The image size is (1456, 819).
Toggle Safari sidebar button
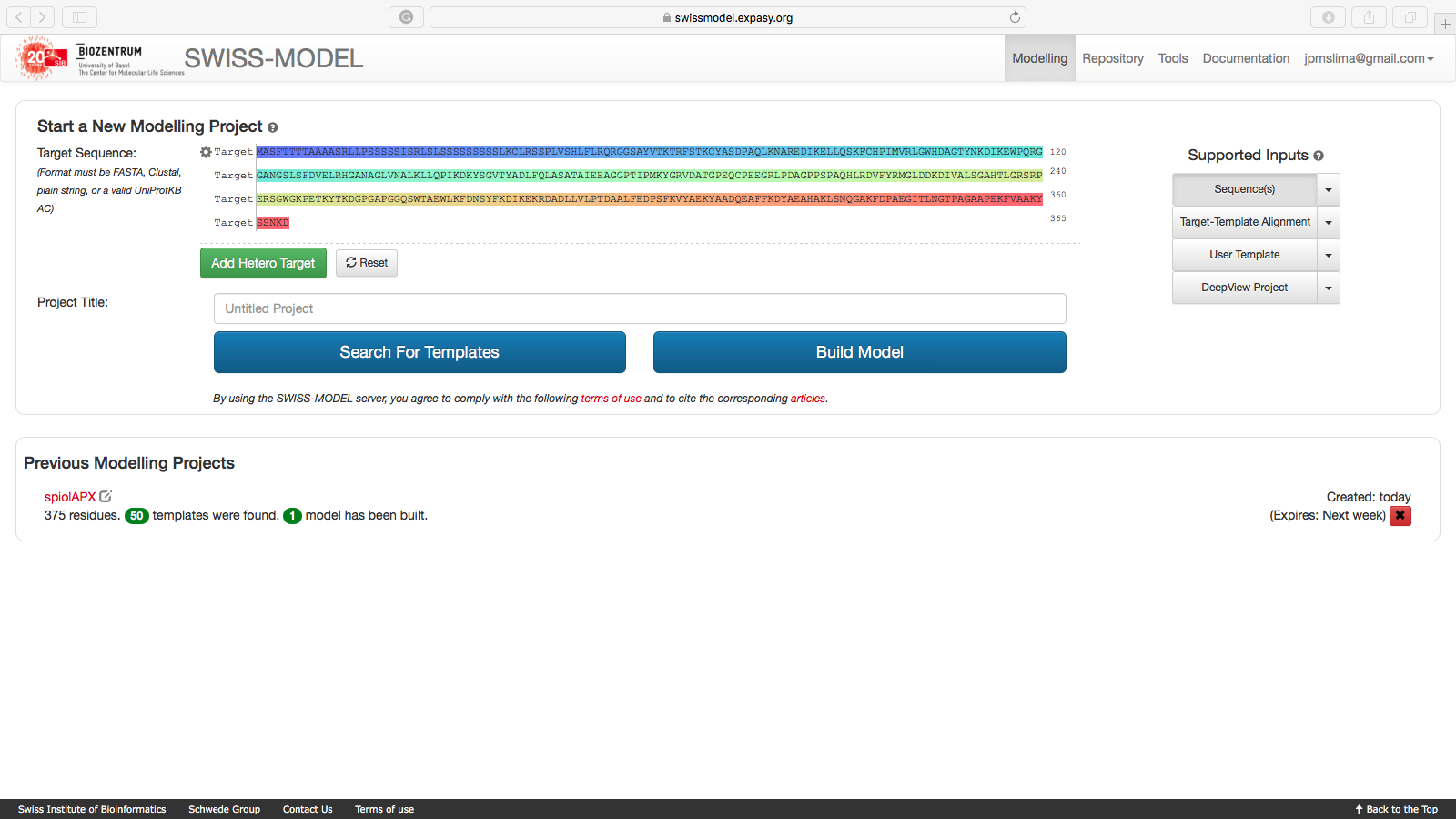79,17
